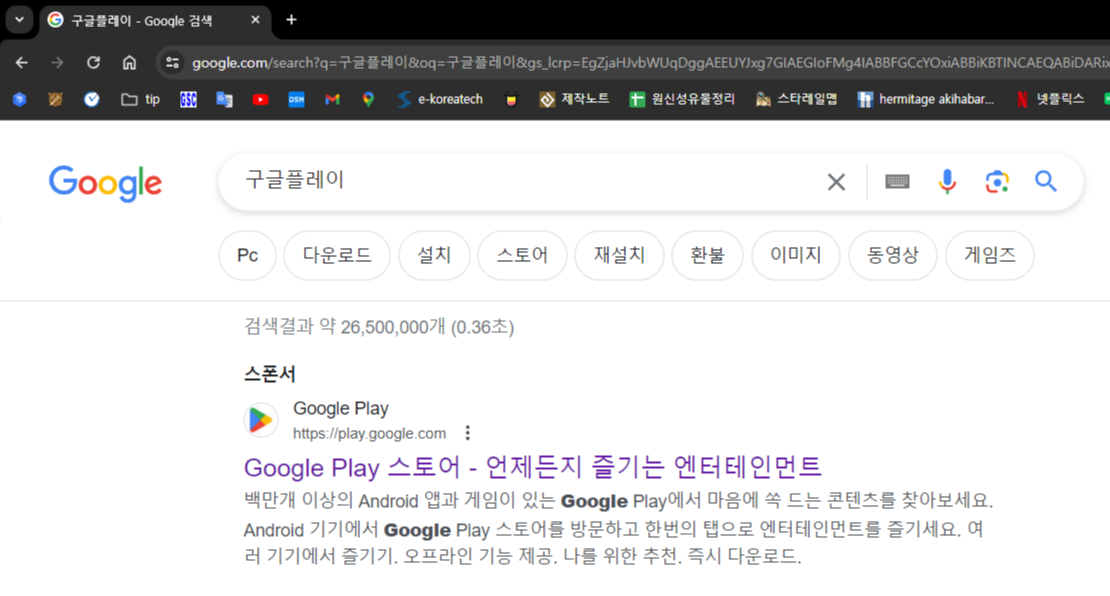Open the blue hexagon bookmark
This screenshot has width=1110, height=596.
(x=20, y=100)
